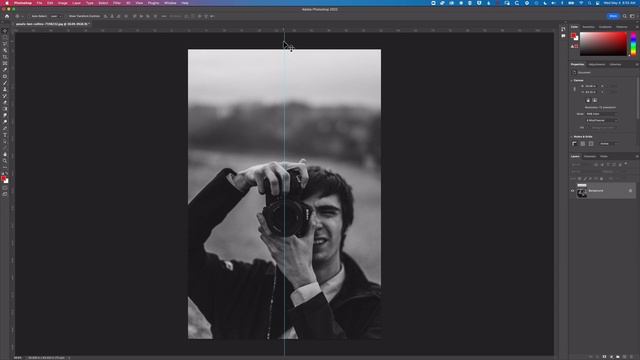Open the Photoshop application menu
The width and height of the screenshot is (640, 360).
click(23, 3)
